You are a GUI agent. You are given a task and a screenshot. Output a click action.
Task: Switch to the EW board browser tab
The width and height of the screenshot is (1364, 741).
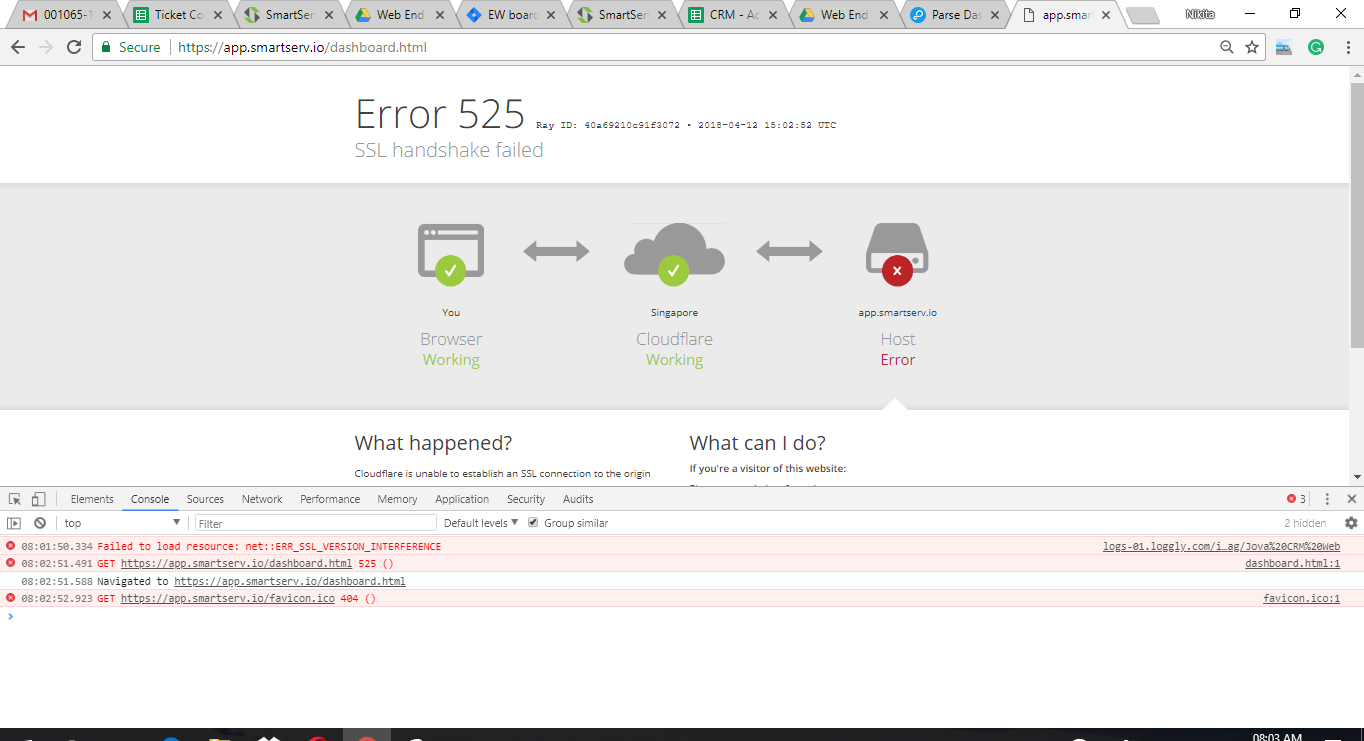(511, 15)
